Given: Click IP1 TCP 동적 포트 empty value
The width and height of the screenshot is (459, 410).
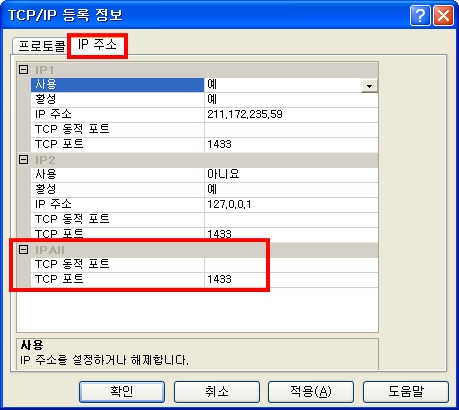Looking at the screenshot, I should pos(291,129).
